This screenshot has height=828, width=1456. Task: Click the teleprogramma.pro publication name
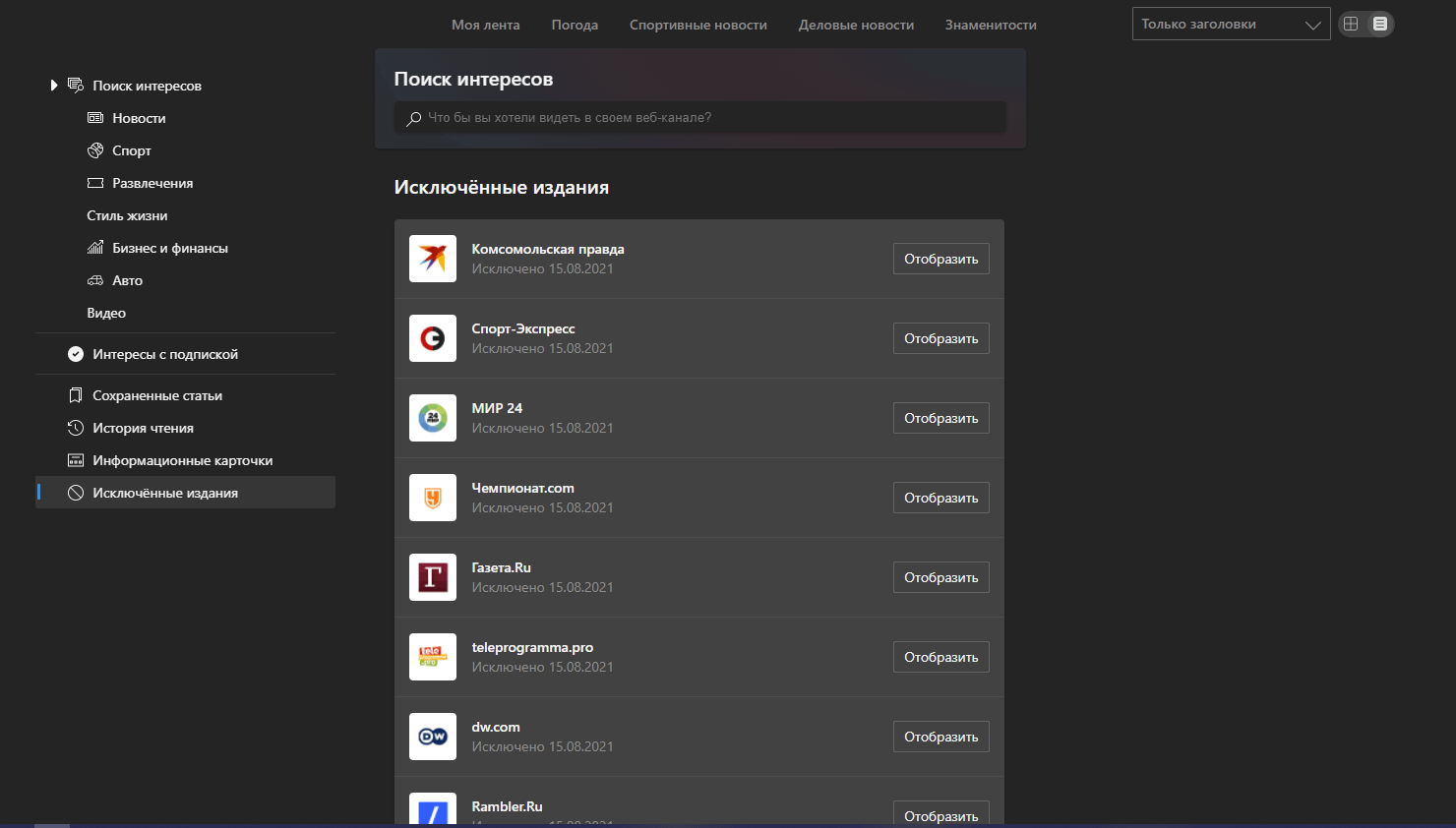coord(532,647)
